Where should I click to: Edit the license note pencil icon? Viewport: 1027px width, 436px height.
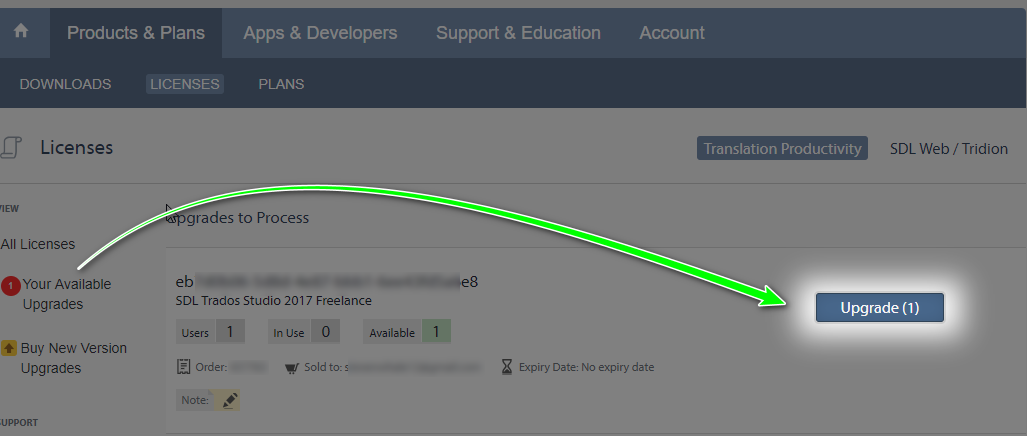coord(229,400)
